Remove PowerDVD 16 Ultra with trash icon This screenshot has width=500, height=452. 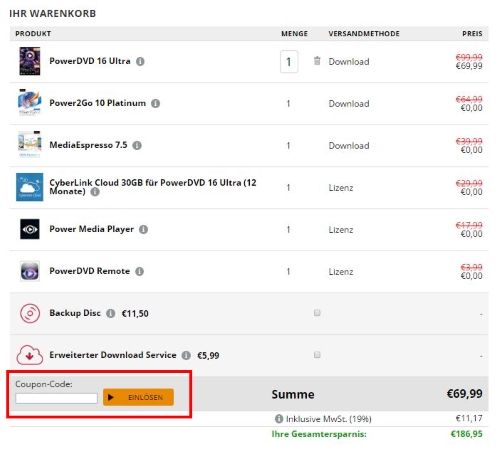(317, 61)
